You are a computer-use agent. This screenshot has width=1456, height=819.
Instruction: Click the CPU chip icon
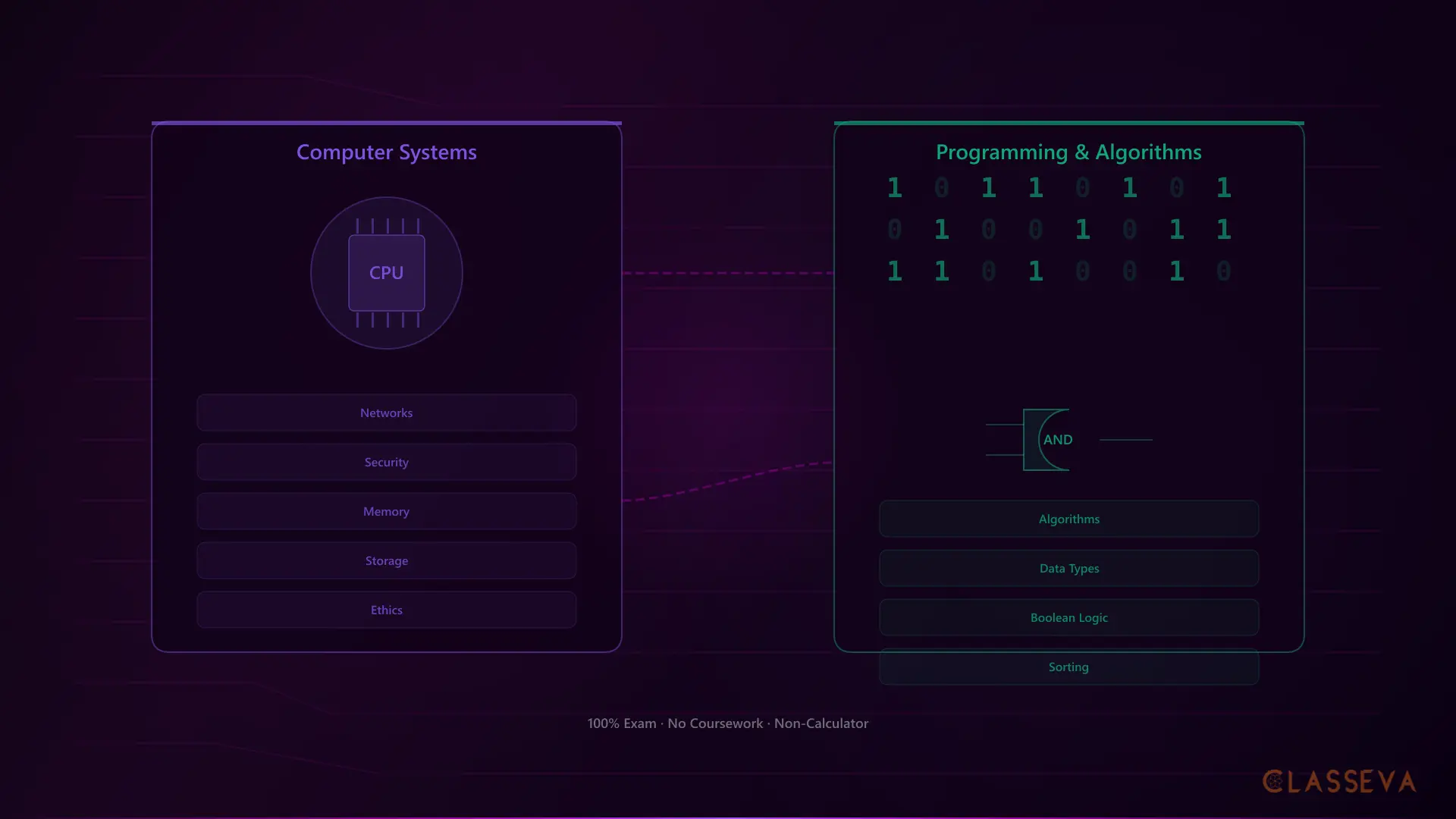387,273
